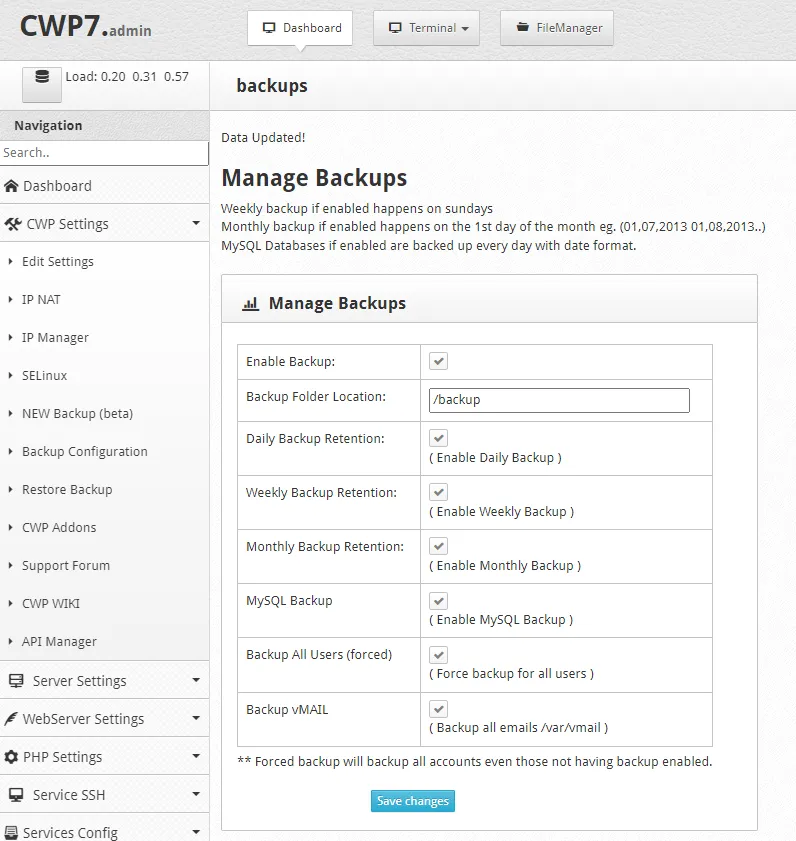Click the CWP7.admin logo
The height and width of the screenshot is (841, 796).
tap(86, 26)
